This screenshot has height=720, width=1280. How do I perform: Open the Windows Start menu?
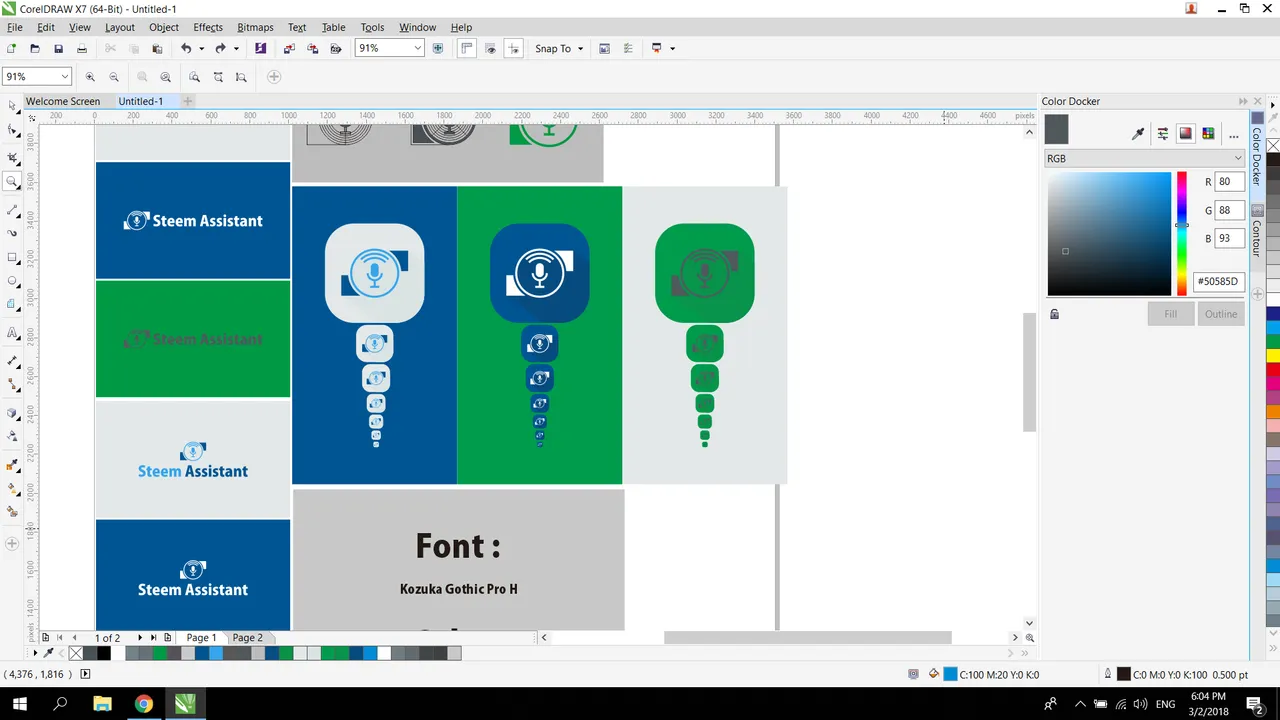pos(19,704)
